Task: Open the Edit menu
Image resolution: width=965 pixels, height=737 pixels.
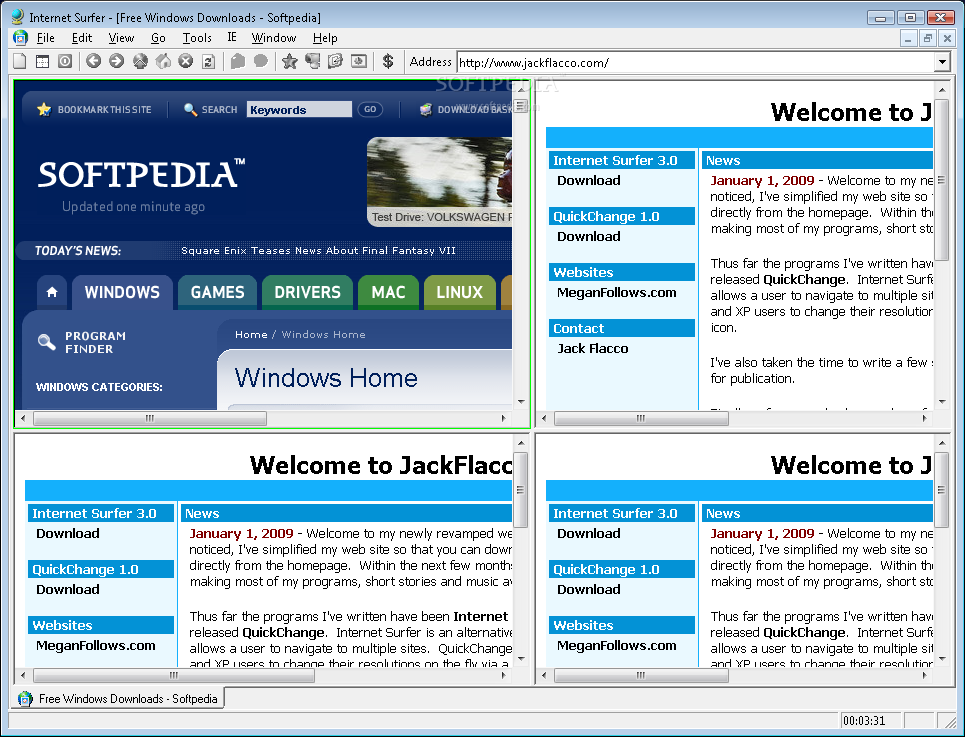Action: [82, 38]
